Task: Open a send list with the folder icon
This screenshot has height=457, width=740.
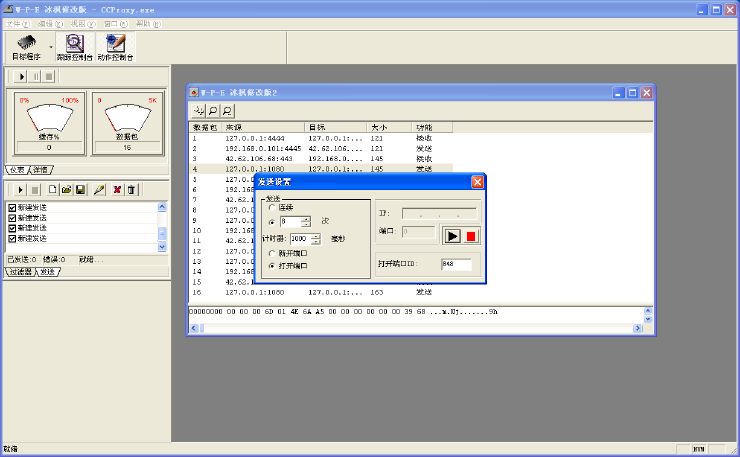Action: [67, 190]
